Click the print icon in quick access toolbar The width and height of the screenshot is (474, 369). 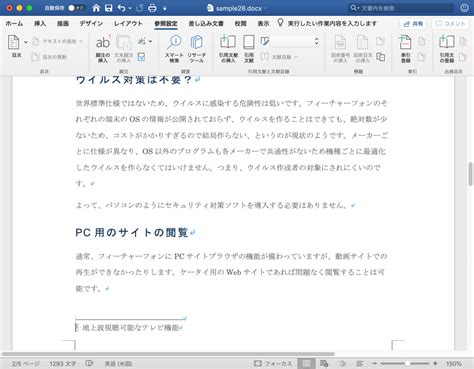(x=152, y=8)
